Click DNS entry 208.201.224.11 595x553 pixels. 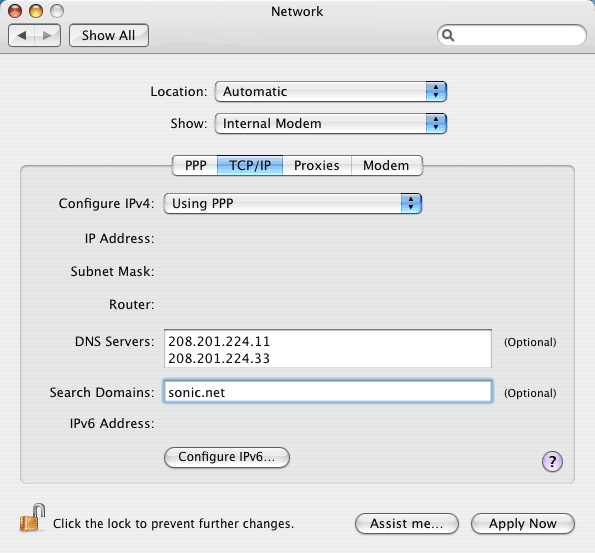tap(219, 341)
